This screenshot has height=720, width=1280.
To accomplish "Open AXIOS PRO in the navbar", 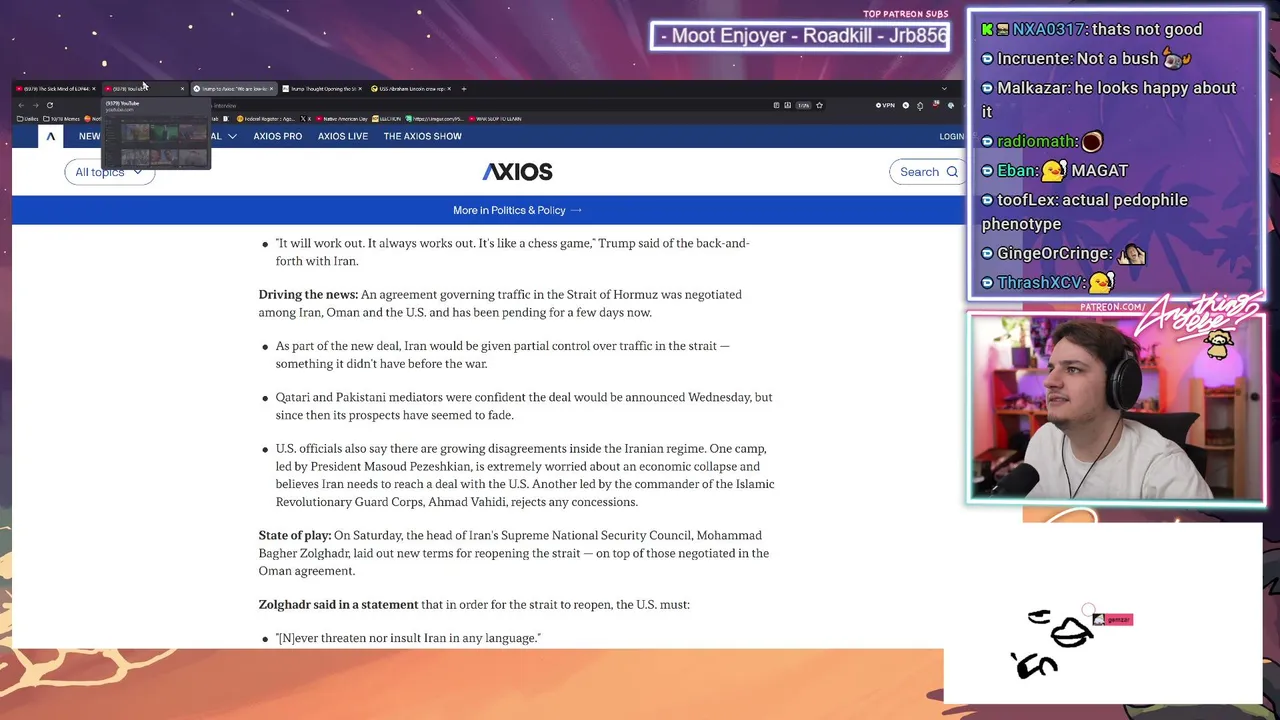I will (x=277, y=136).
